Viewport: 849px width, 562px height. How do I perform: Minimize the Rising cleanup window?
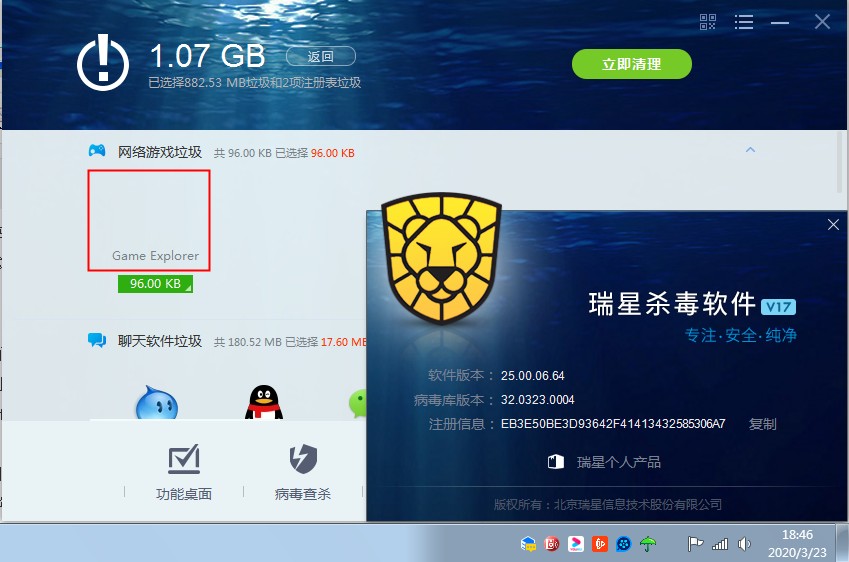tap(780, 23)
